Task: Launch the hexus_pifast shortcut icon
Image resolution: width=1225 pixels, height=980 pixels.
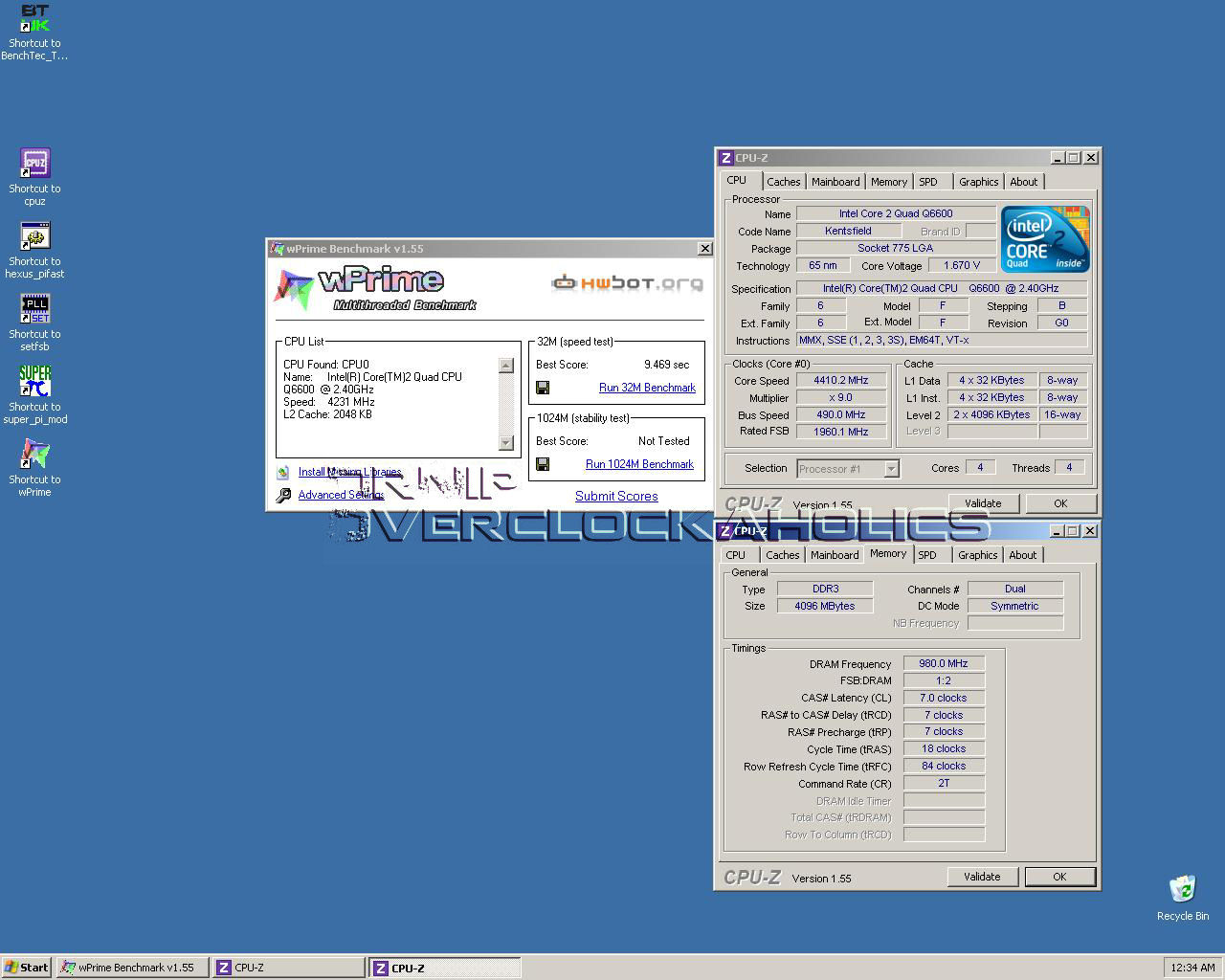Action: pos(34,236)
